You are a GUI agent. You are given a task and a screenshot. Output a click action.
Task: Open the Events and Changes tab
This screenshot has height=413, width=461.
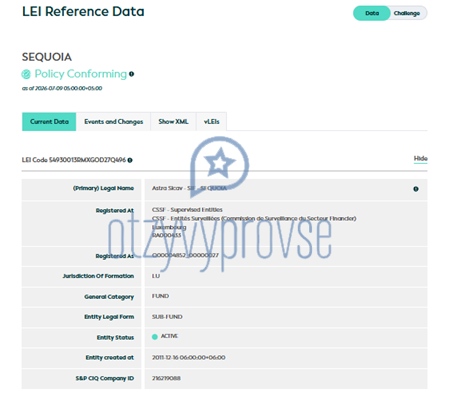click(113, 122)
